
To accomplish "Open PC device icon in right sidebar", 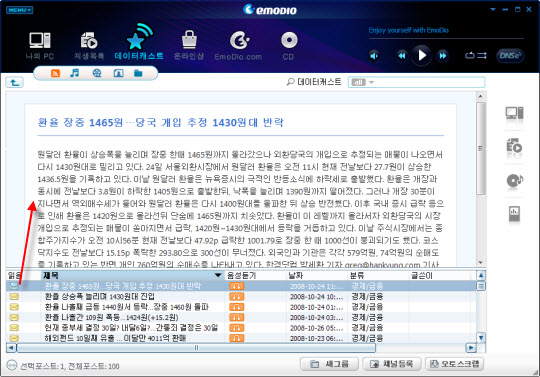I will [x=514, y=113].
